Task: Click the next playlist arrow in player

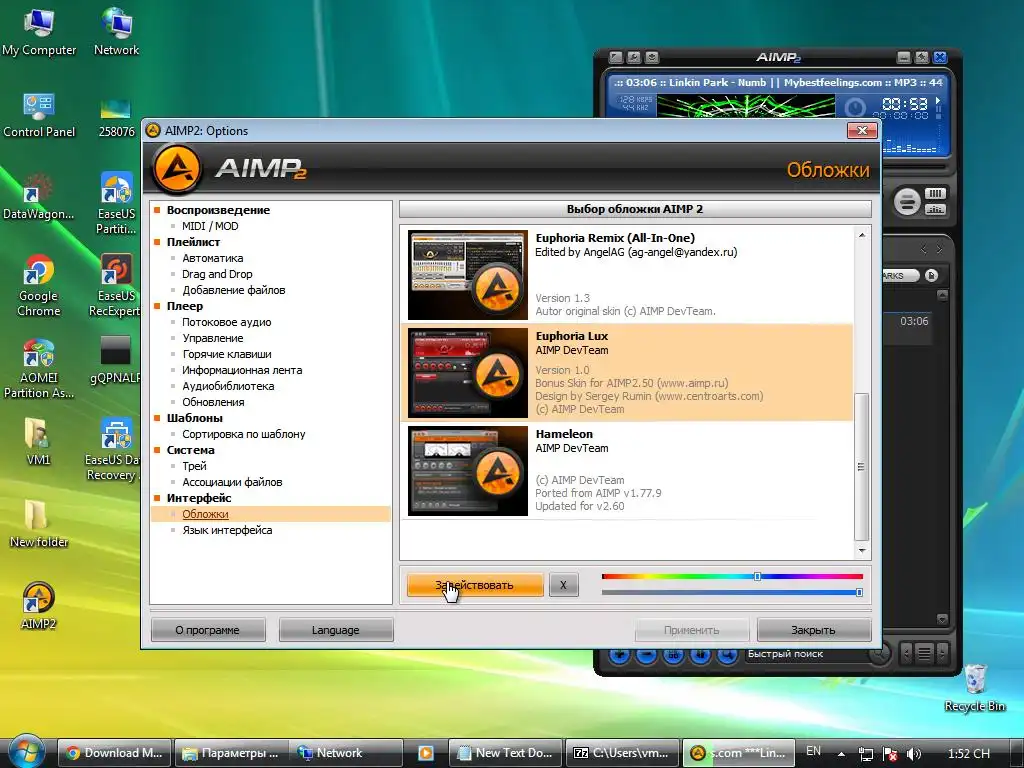Action: coord(939,249)
